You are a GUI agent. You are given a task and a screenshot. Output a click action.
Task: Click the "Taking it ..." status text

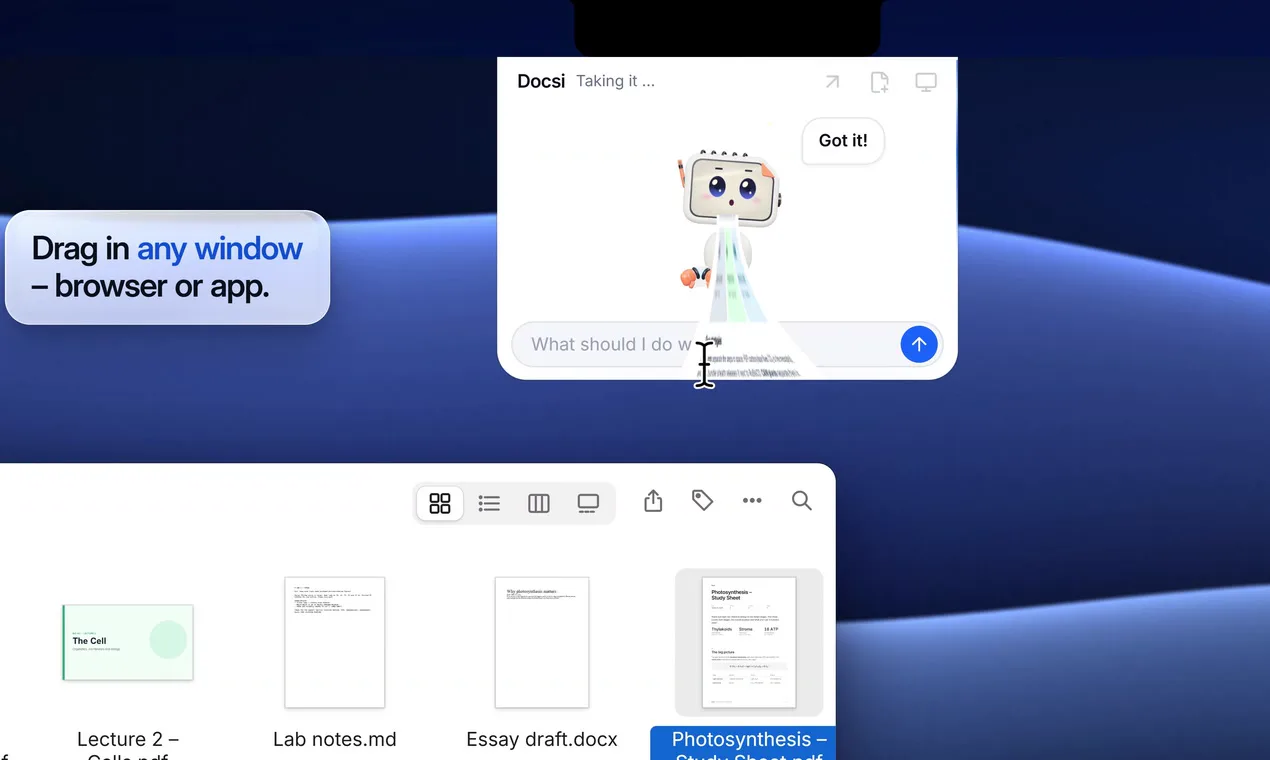pyautogui.click(x=615, y=82)
